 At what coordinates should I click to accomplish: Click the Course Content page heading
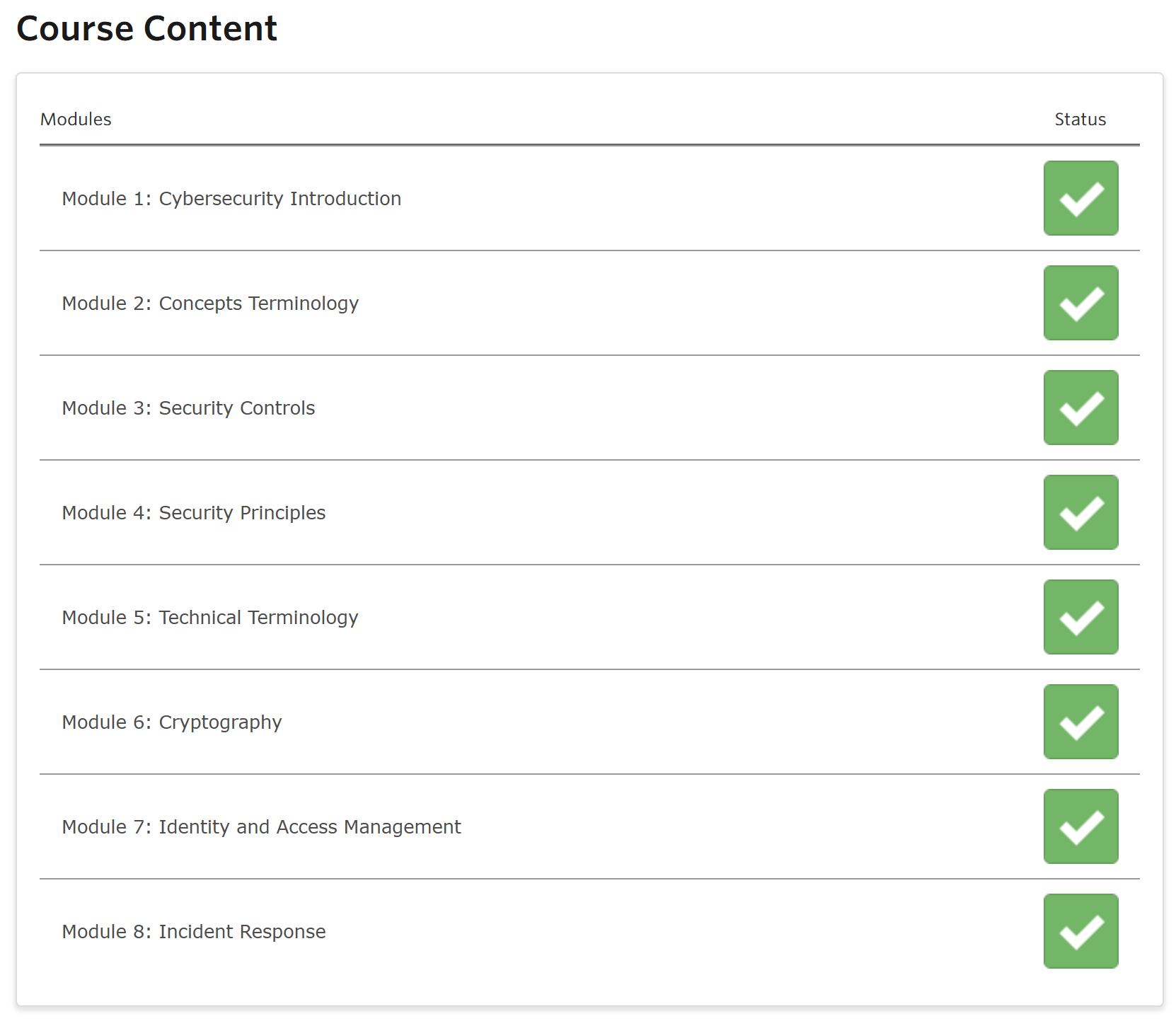pyautogui.click(x=146, y=29)
